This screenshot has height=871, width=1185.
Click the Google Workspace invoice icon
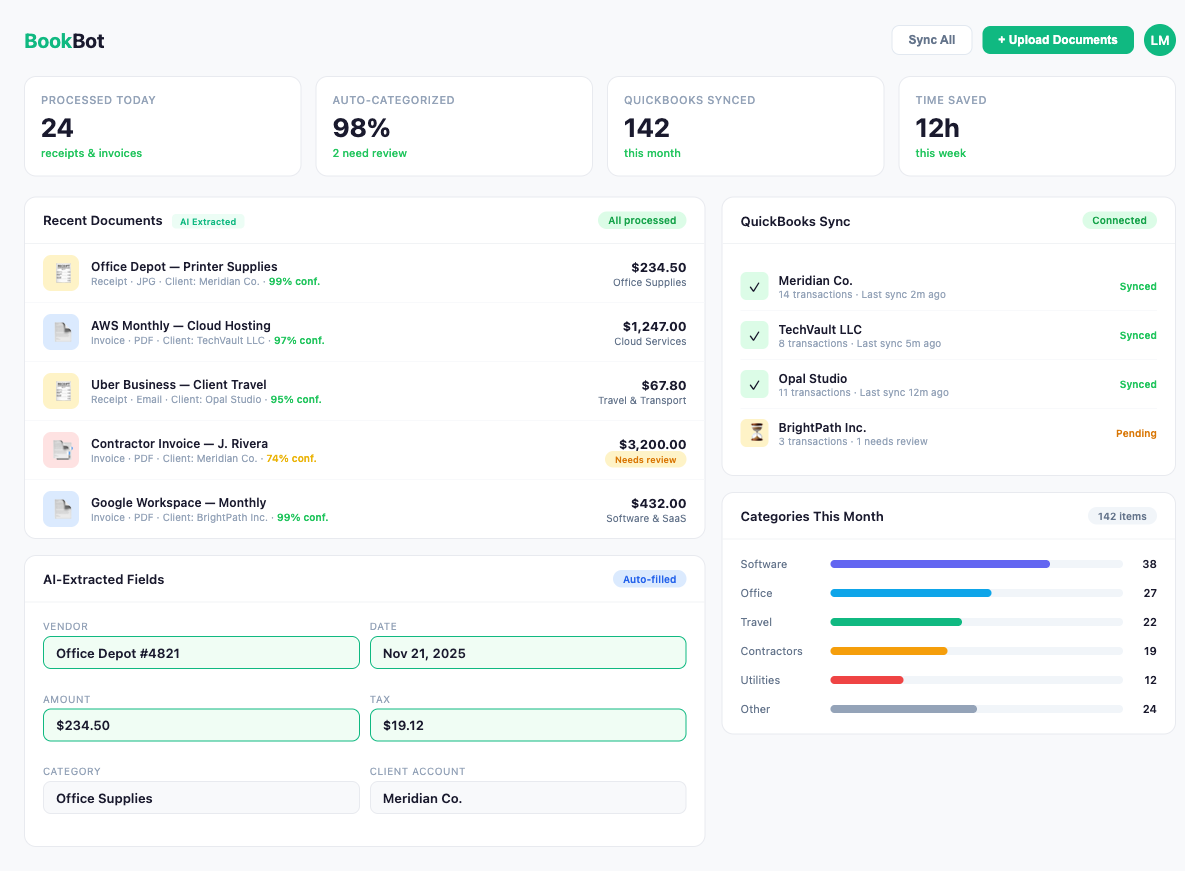(61, 509)
